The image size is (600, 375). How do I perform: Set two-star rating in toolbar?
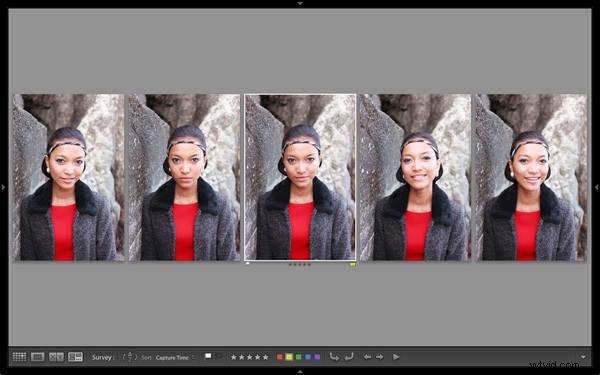click(241, 357)
